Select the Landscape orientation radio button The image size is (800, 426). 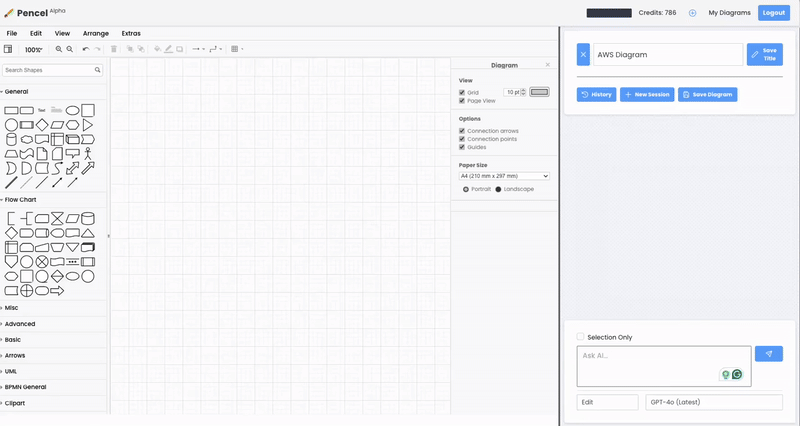point(498,189)
